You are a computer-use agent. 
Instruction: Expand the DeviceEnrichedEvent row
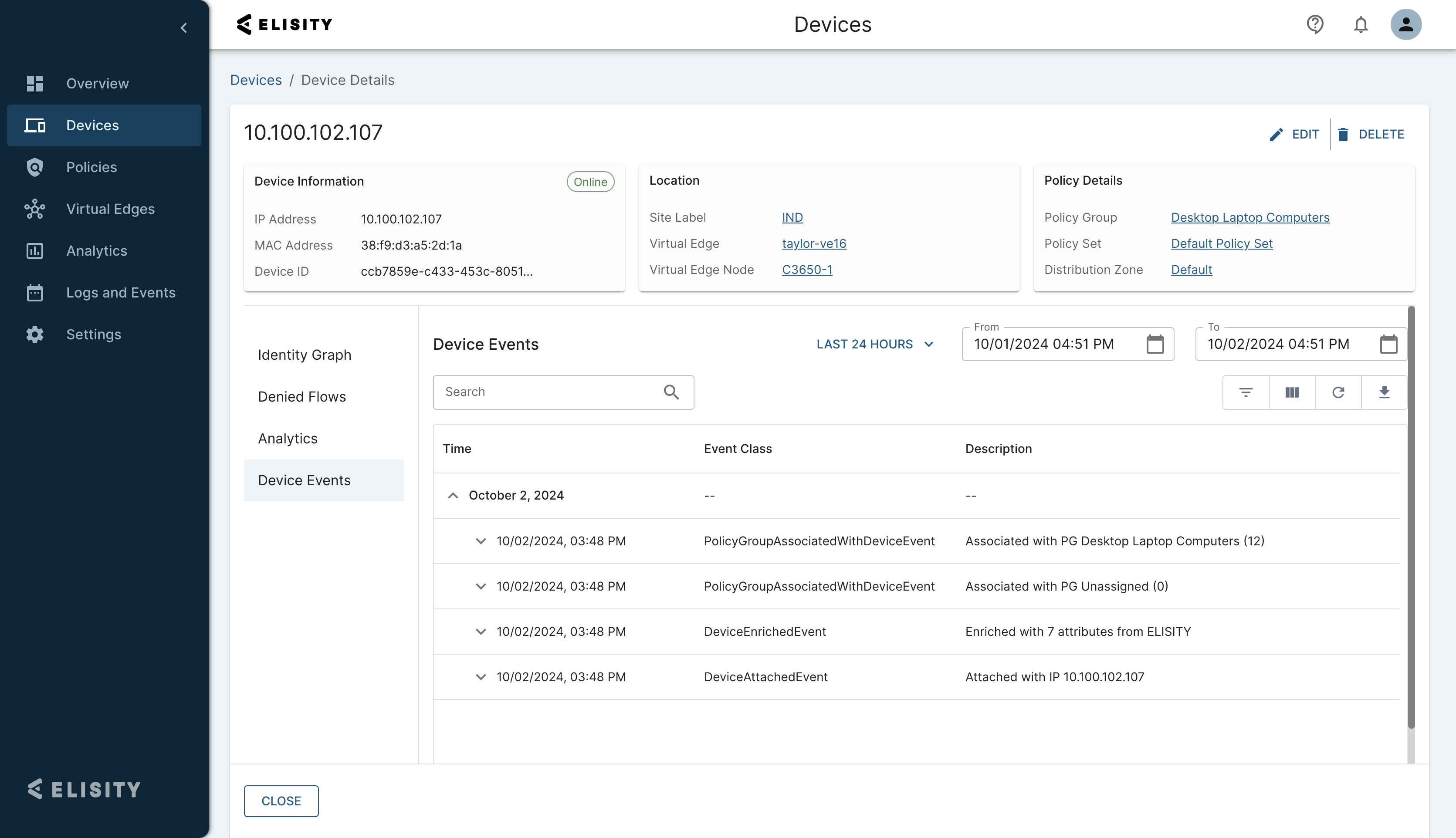(481, 632)
